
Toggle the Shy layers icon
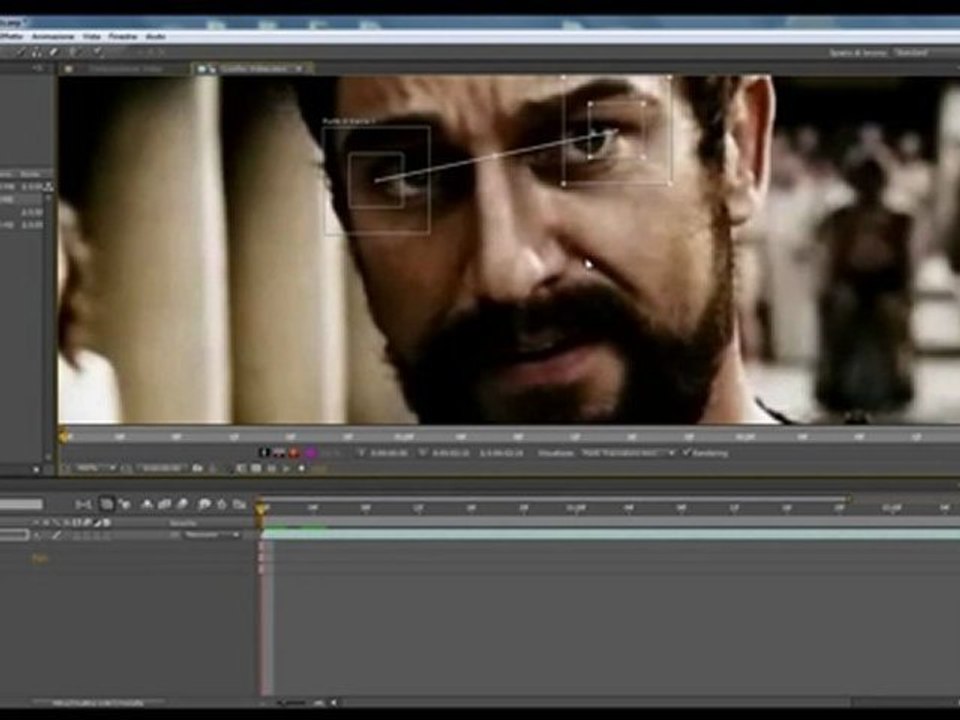[x=147, y=504]
